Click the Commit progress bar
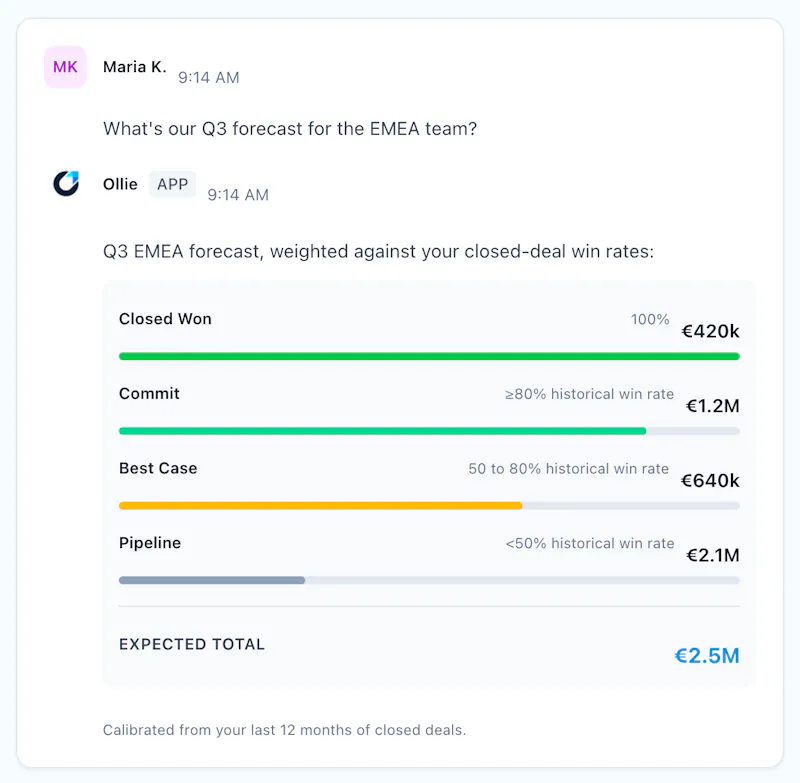The height and width of the screenshot is (783, 800). pyautogui.click(x=429, y=431)
